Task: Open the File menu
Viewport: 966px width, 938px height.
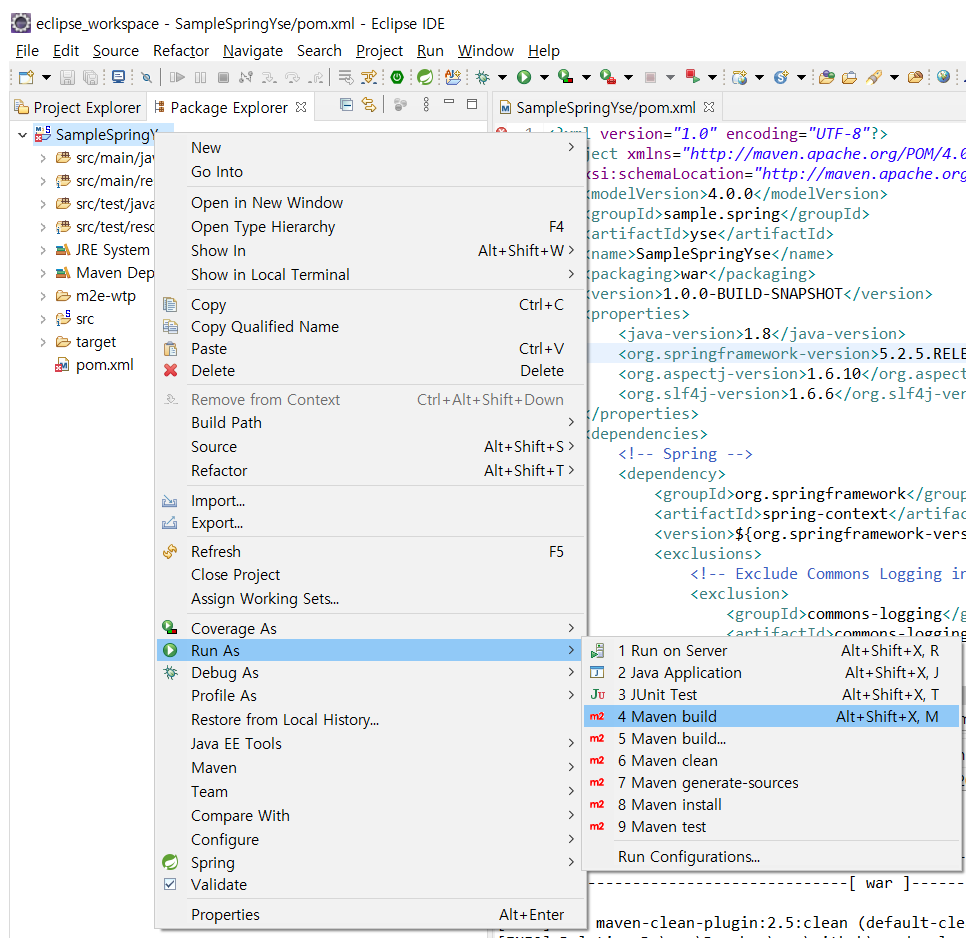Action: [27, 51]
